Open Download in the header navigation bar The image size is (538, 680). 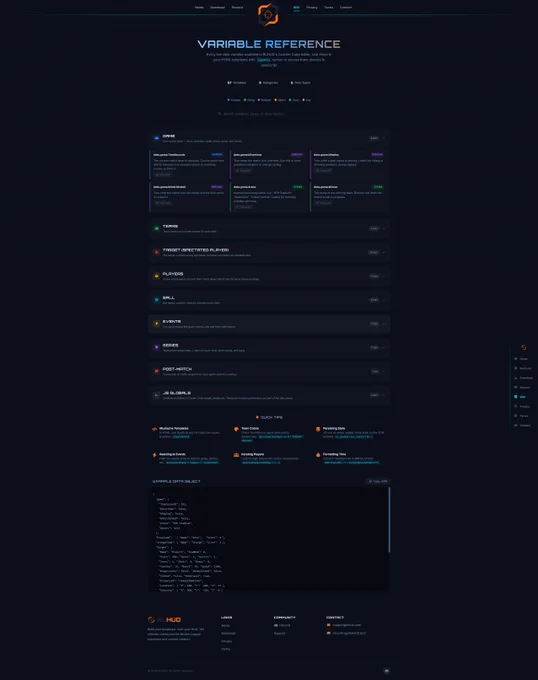(x=217, y=7)
